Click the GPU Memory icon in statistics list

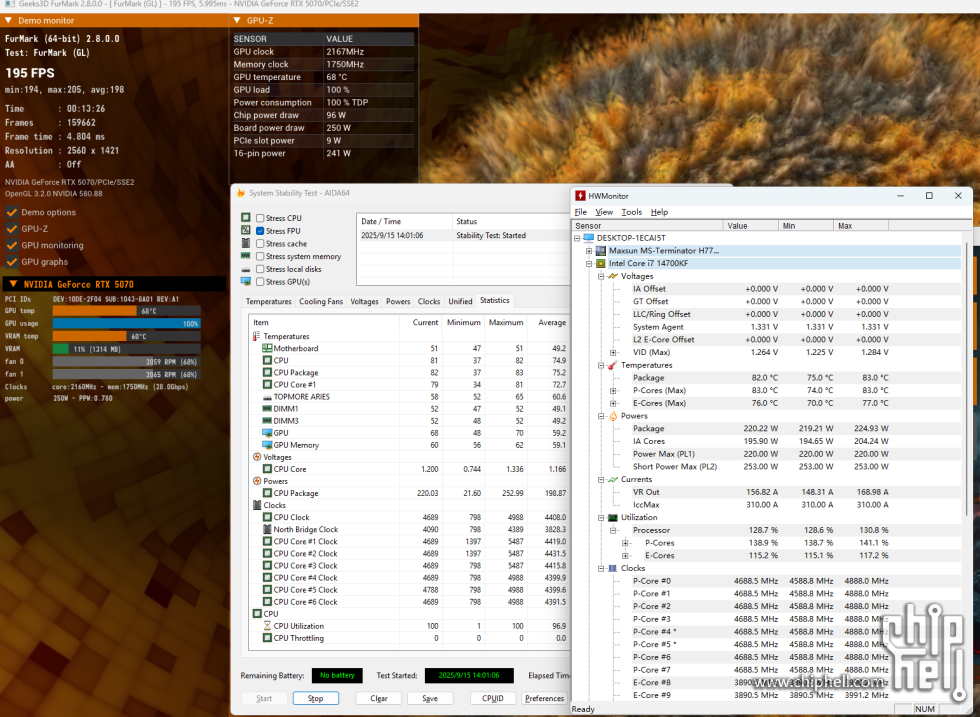267,445
